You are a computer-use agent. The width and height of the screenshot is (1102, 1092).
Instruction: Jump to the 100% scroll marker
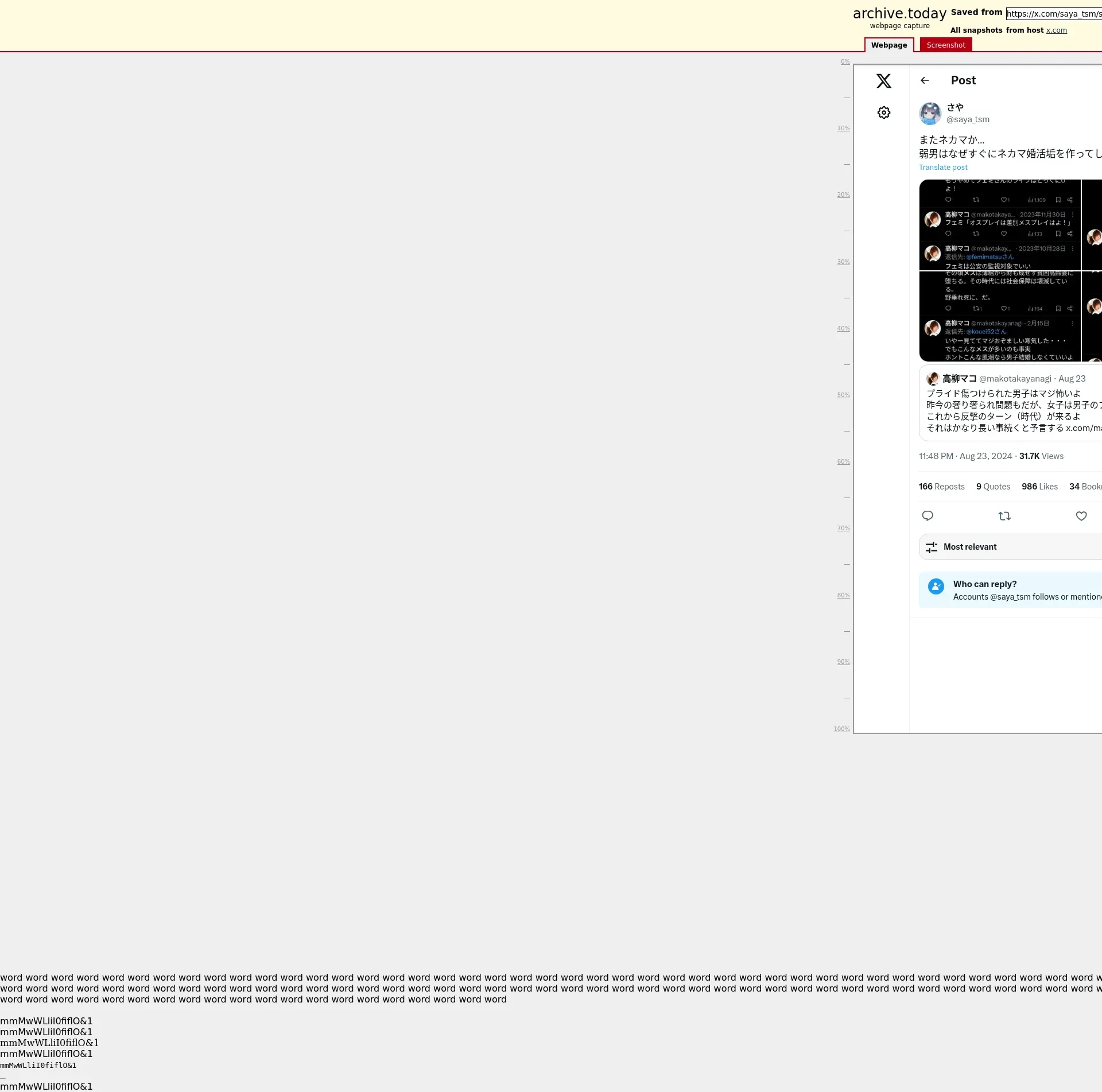pyautogui.click(x=841, y=729)
